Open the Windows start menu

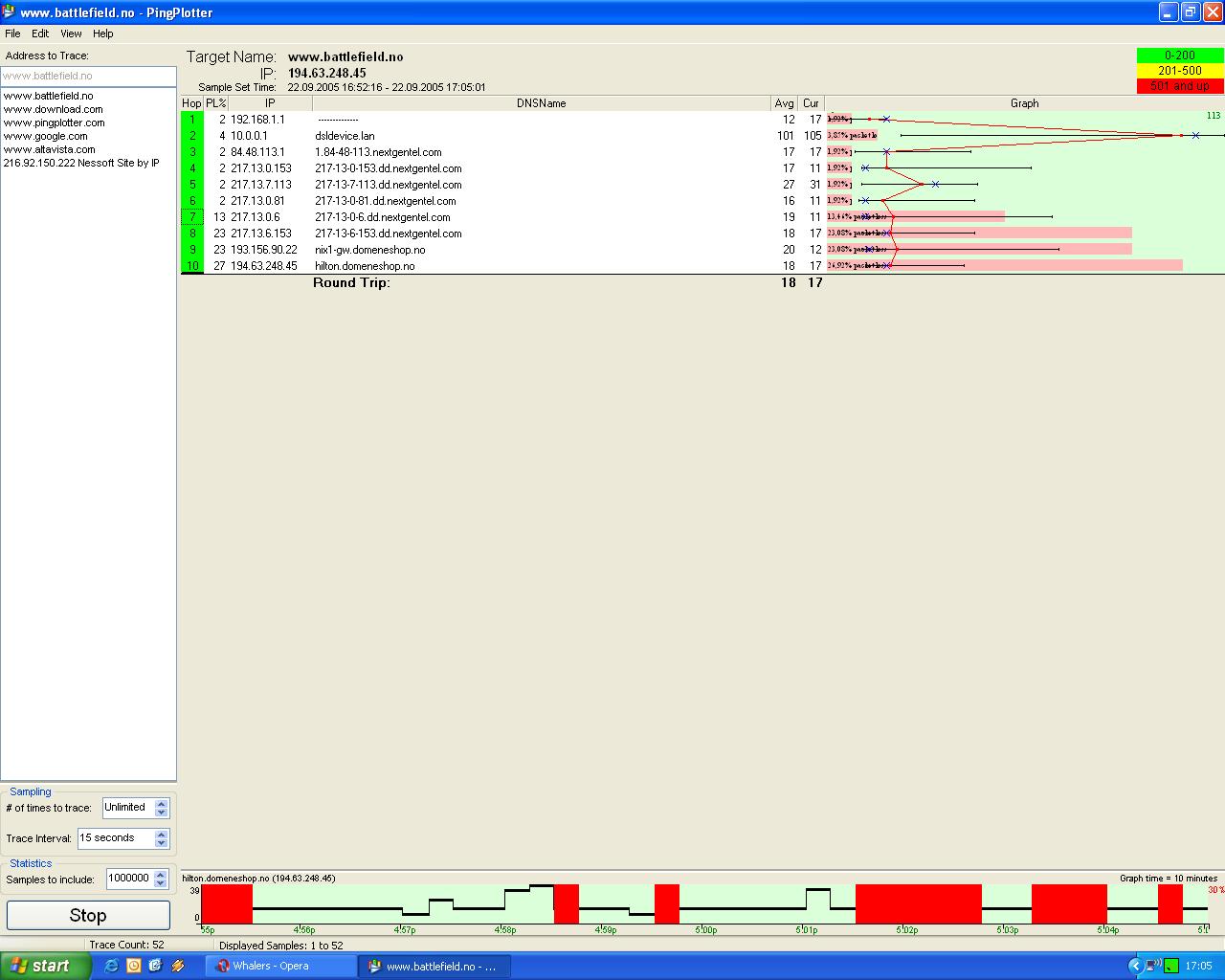tap(45, 966)
